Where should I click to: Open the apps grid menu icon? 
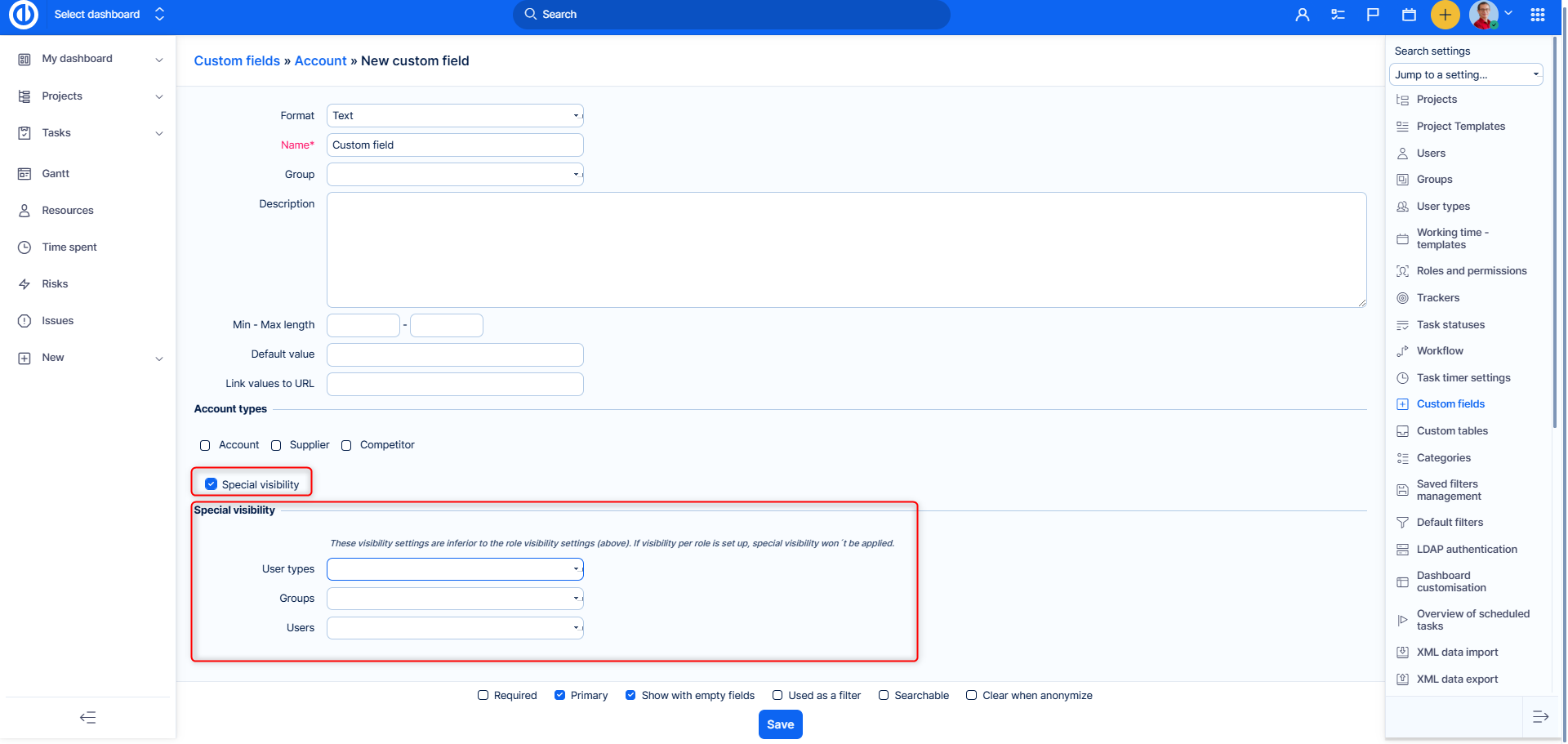[x=1538, y=15]
